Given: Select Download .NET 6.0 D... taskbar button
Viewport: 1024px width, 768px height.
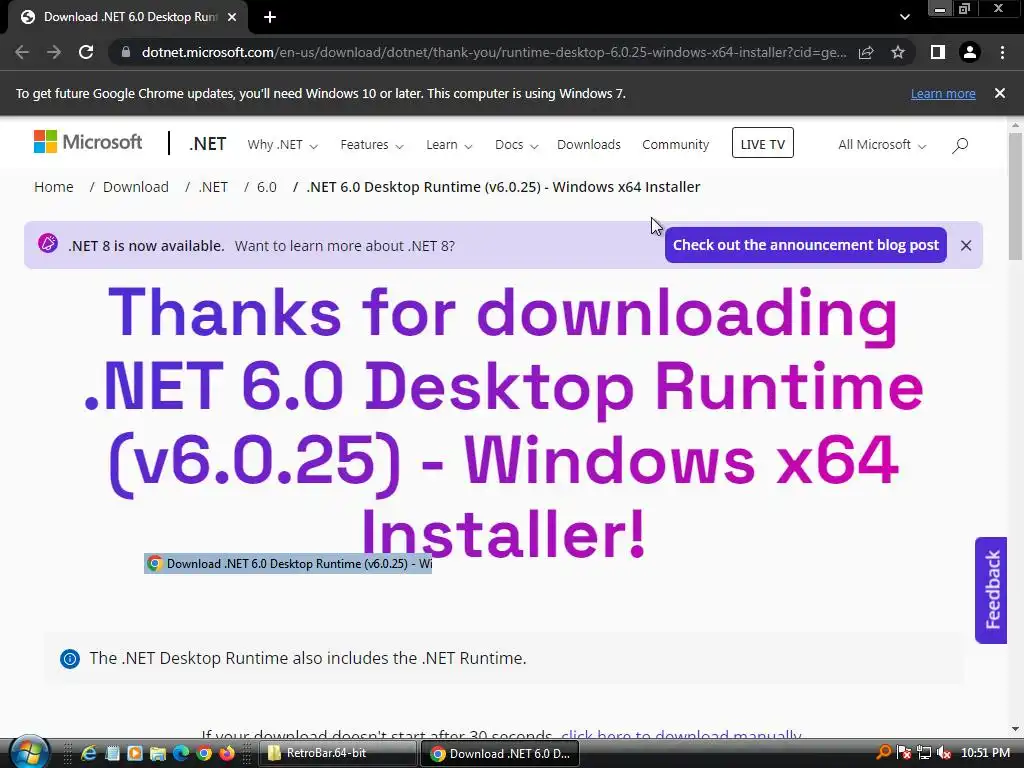Looking at the screenshot, I should [500, 754].
